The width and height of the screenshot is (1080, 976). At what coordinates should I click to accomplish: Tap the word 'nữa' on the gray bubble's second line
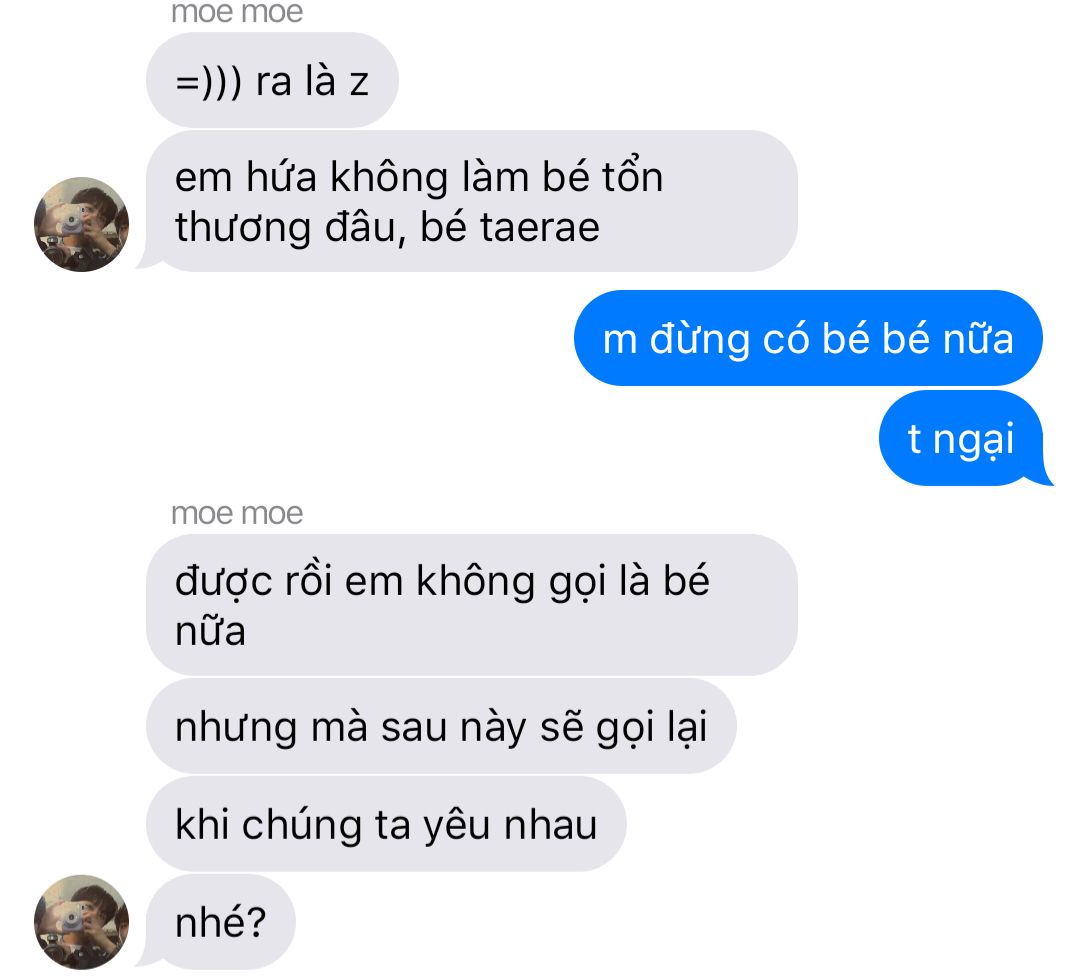[210, 631]
